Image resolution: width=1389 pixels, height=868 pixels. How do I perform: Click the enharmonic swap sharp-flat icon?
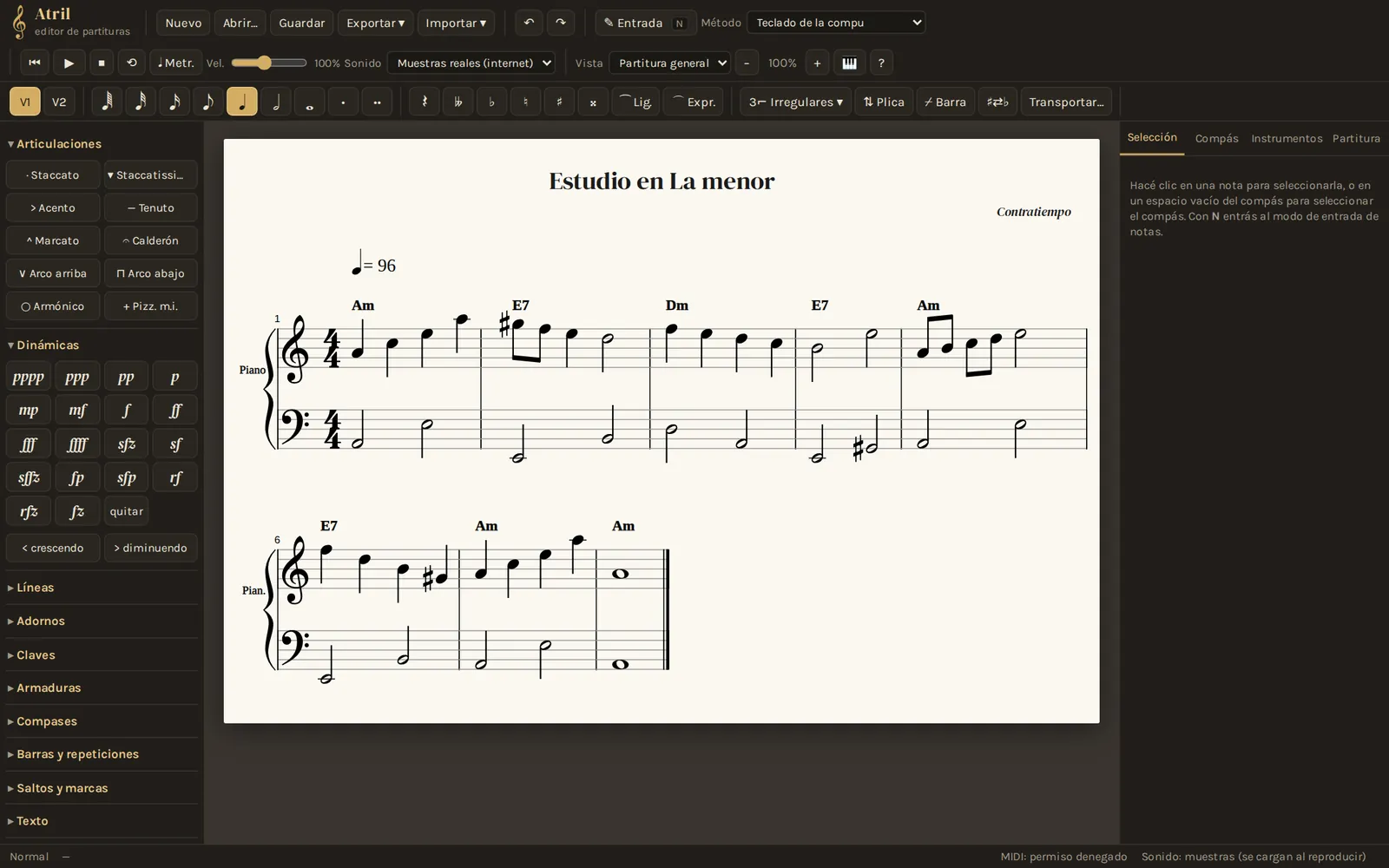997,102
